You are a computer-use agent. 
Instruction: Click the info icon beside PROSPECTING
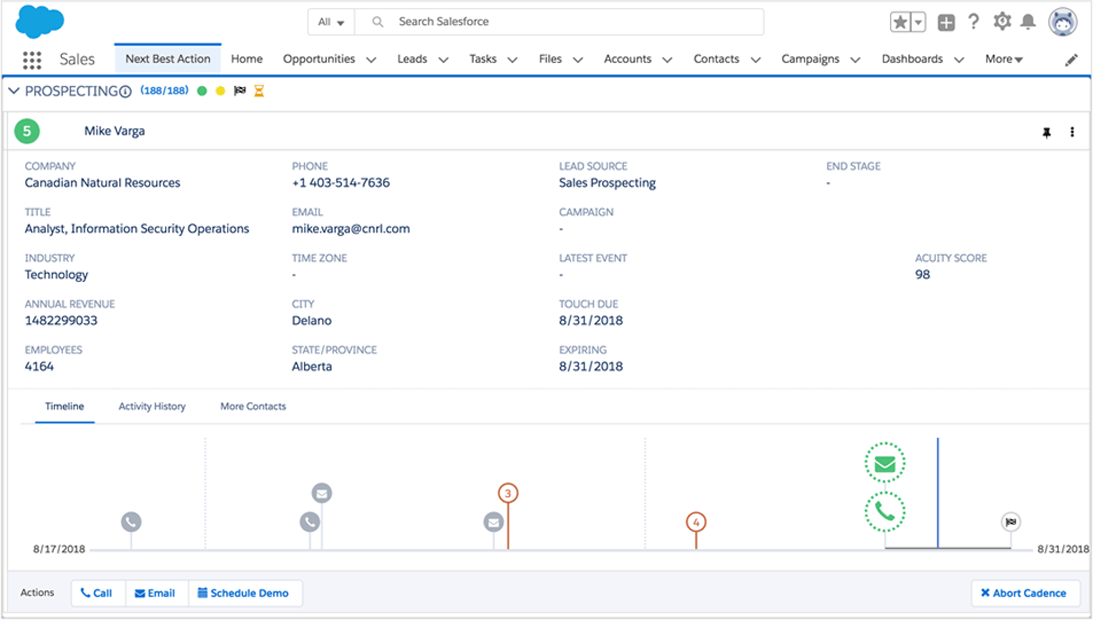pos(125,91)
